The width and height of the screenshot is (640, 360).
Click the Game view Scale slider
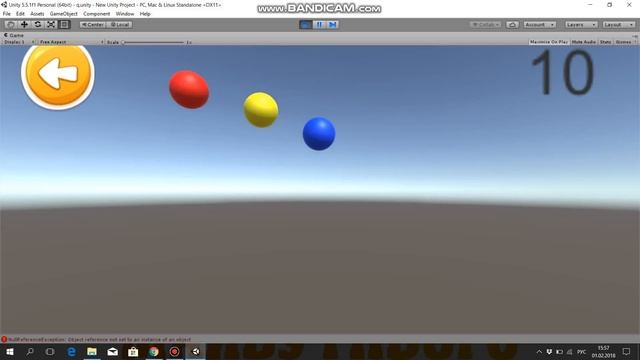click(x=153, y=42)
